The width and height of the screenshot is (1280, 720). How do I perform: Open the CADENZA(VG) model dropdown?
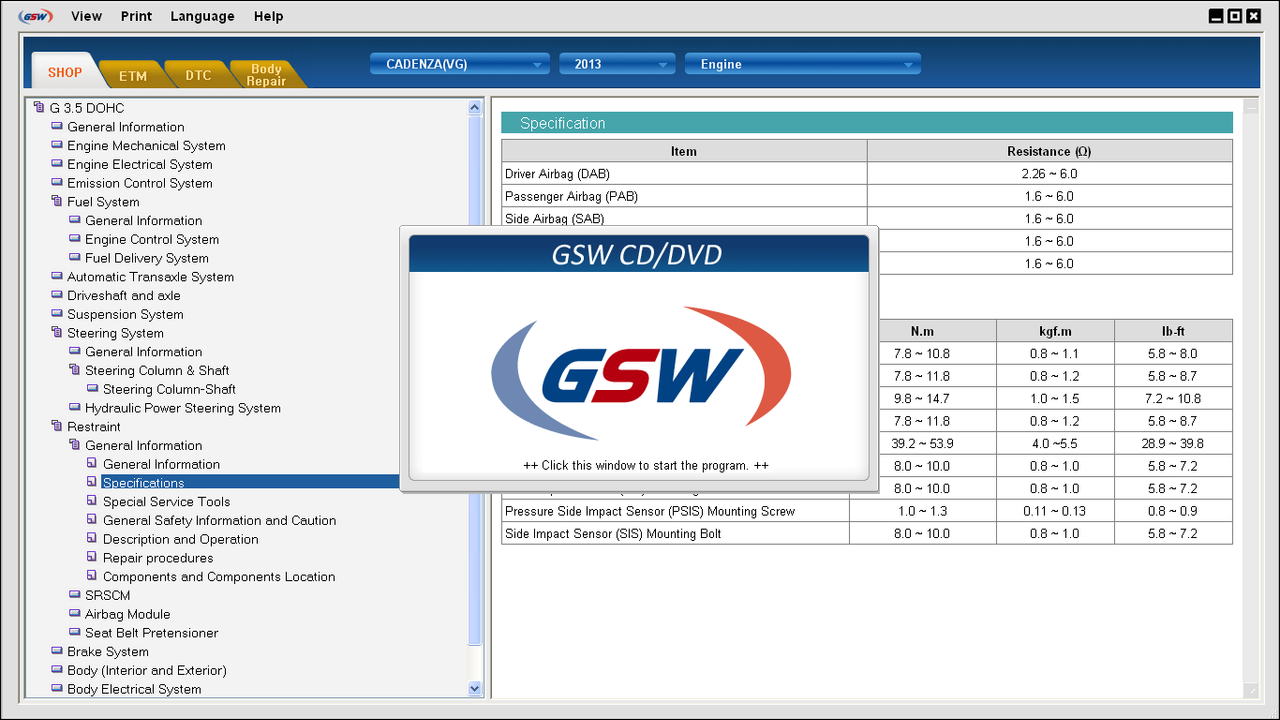coord(461,64)
